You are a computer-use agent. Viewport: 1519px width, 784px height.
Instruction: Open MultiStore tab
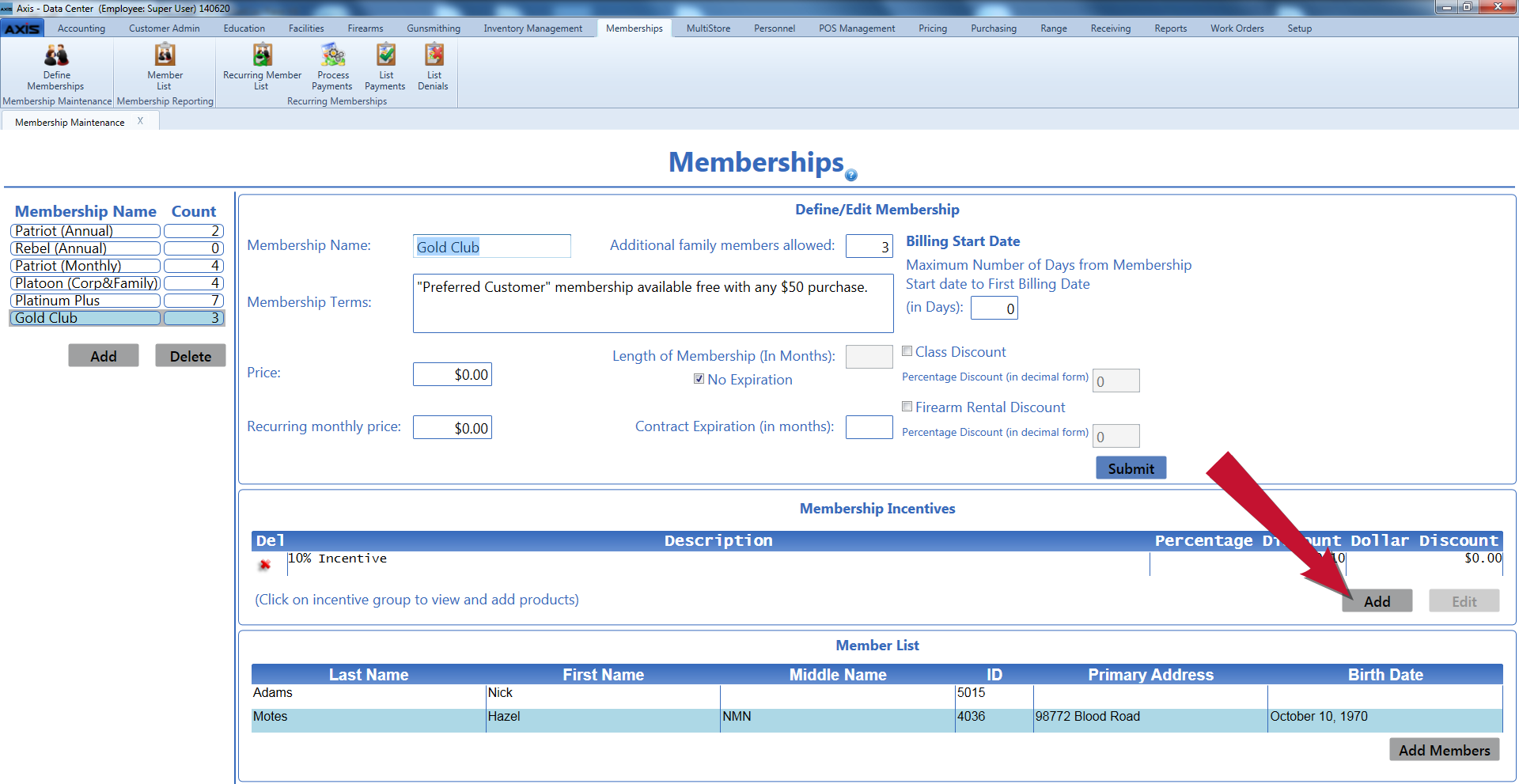pos(708,28)
